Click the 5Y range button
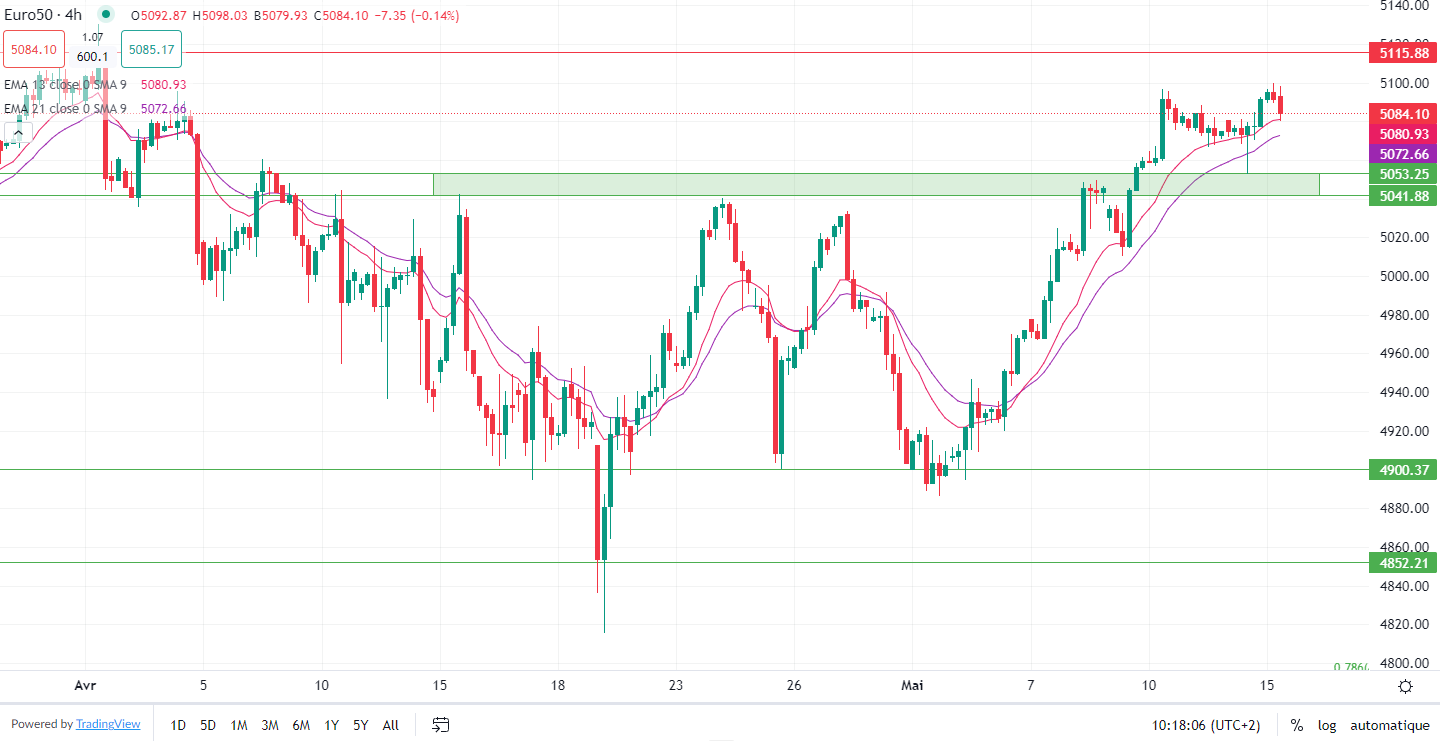 coord(361,725)
